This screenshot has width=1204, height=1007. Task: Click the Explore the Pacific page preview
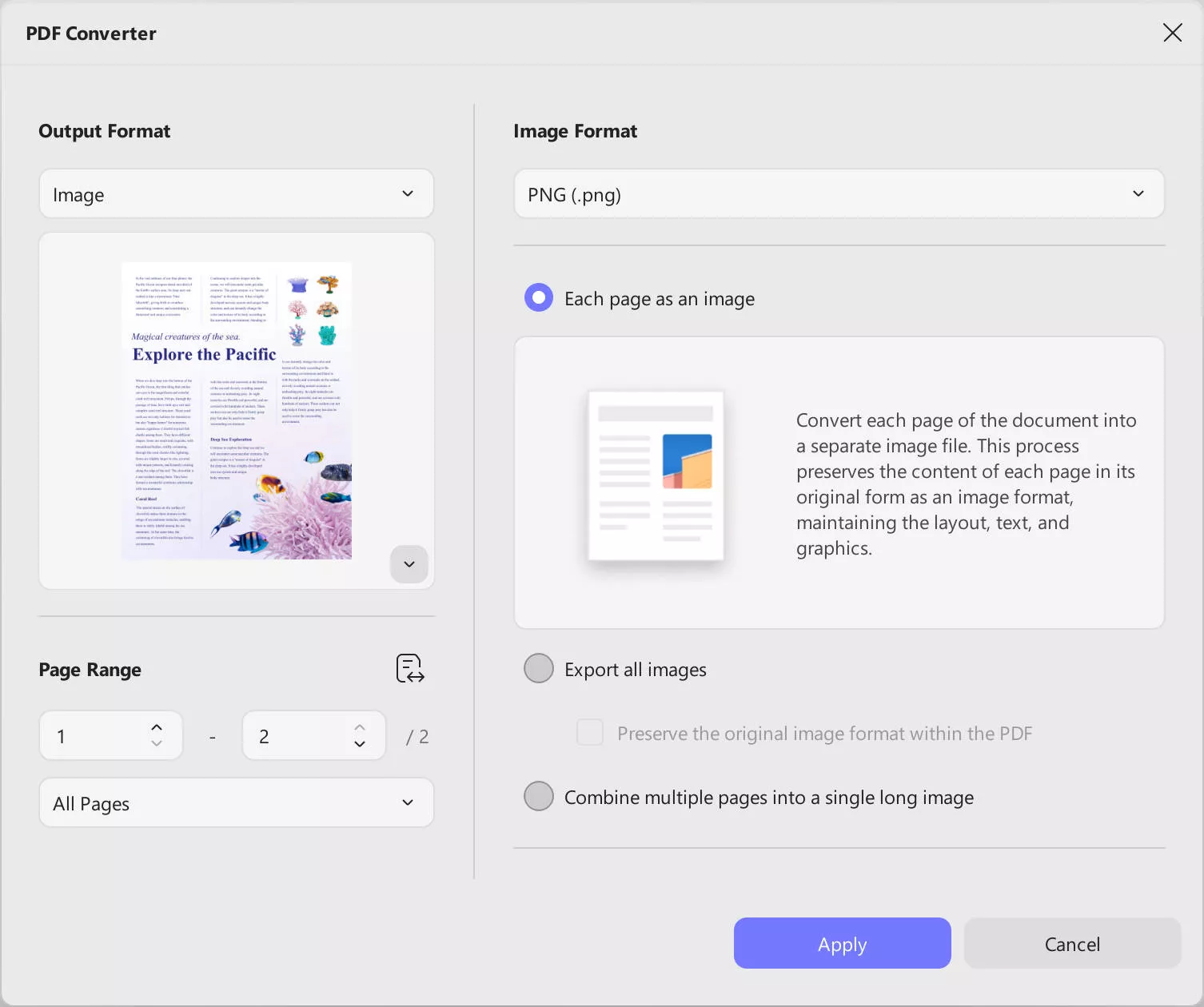pyautogui.click(x=236, y=410)
